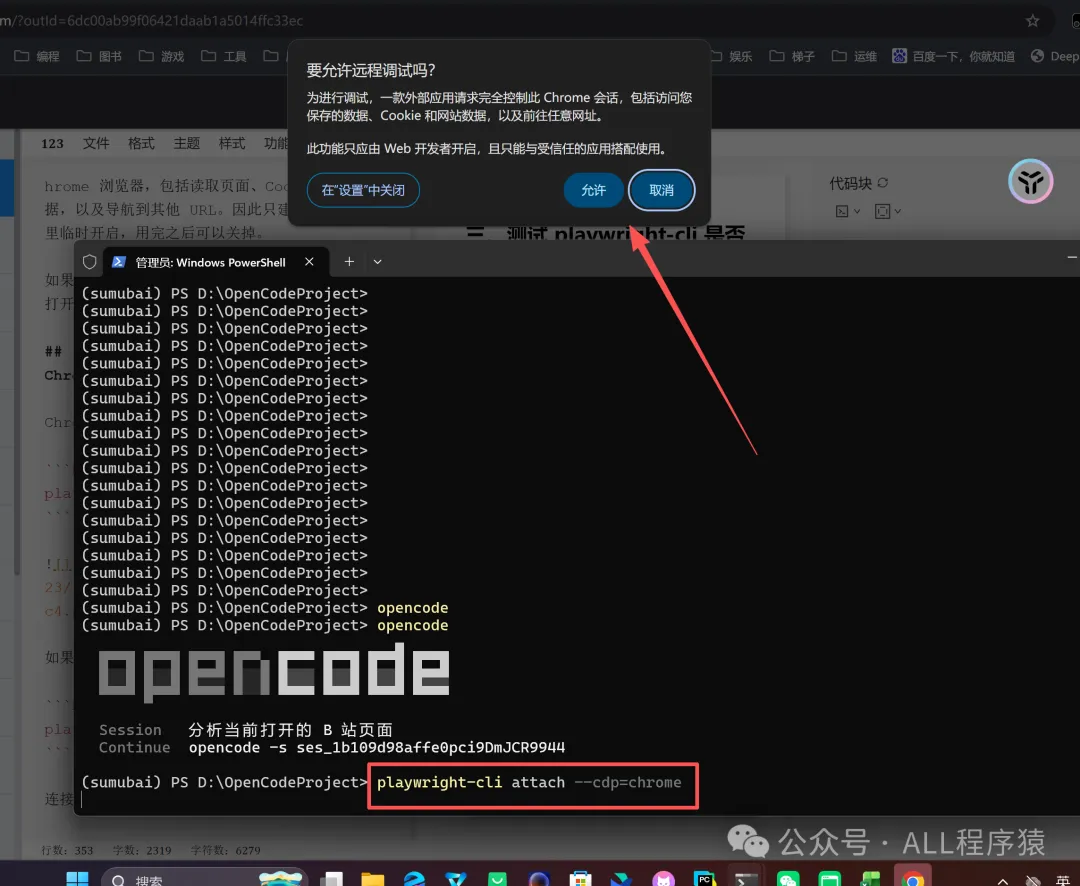Switch to the terminal app in the taskbar

[745, 878]
